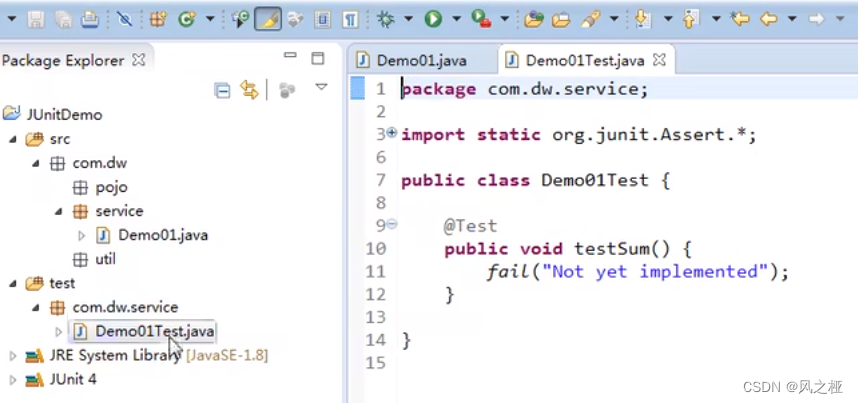Click Collapse All icon in Package Explorer
Screen dimensions: 858x403
click(222, 90)
